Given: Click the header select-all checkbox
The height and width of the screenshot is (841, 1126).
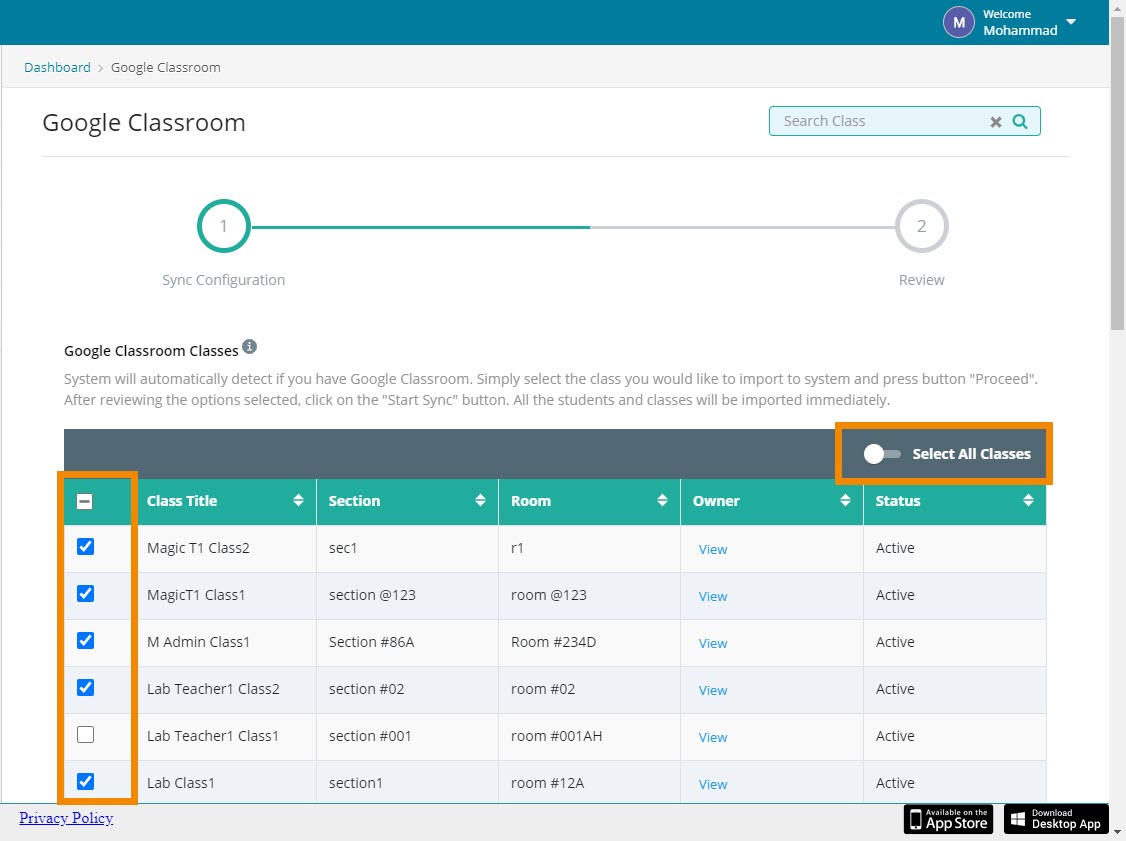Looking at the screenshot, I should pos(85,502).
